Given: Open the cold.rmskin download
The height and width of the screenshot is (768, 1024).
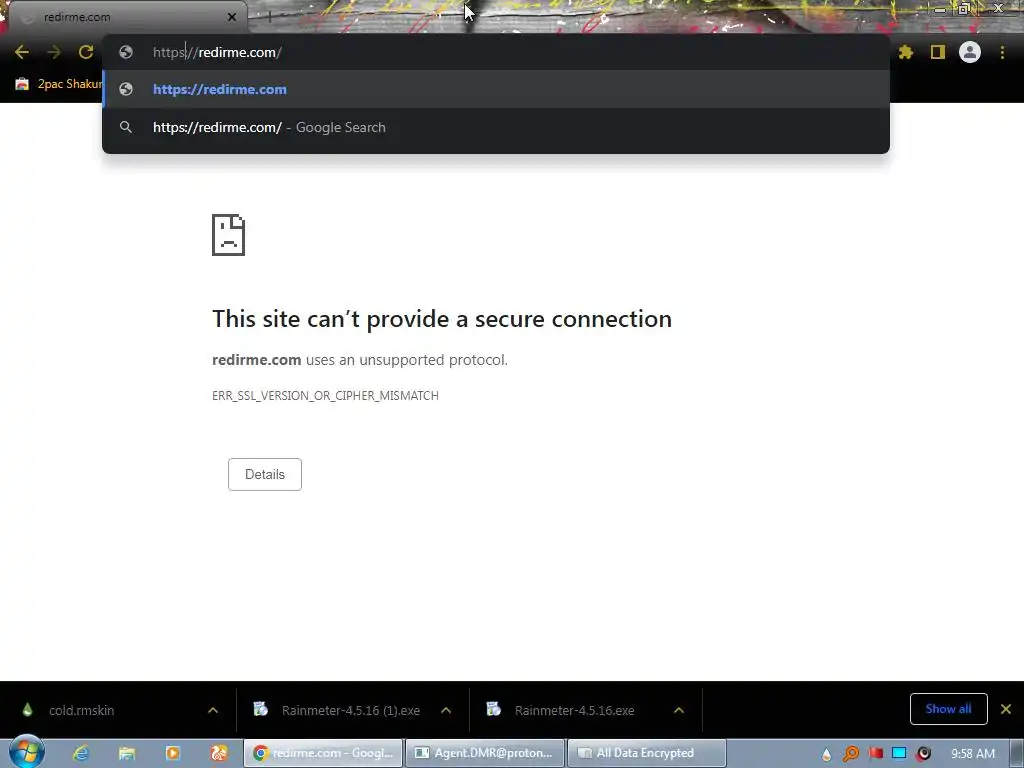Looking at the screenshot, I should (x=82, y=710).
